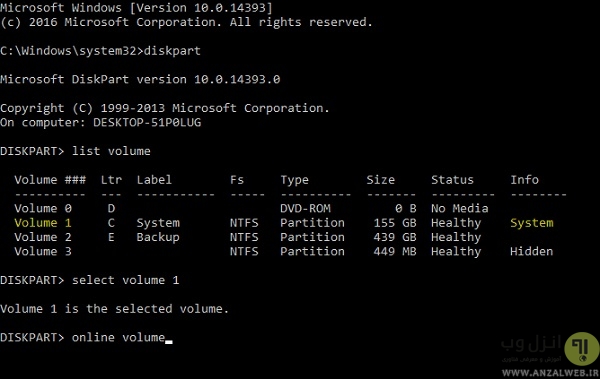Click the 'Type' column header

click(x=294, y=180)
